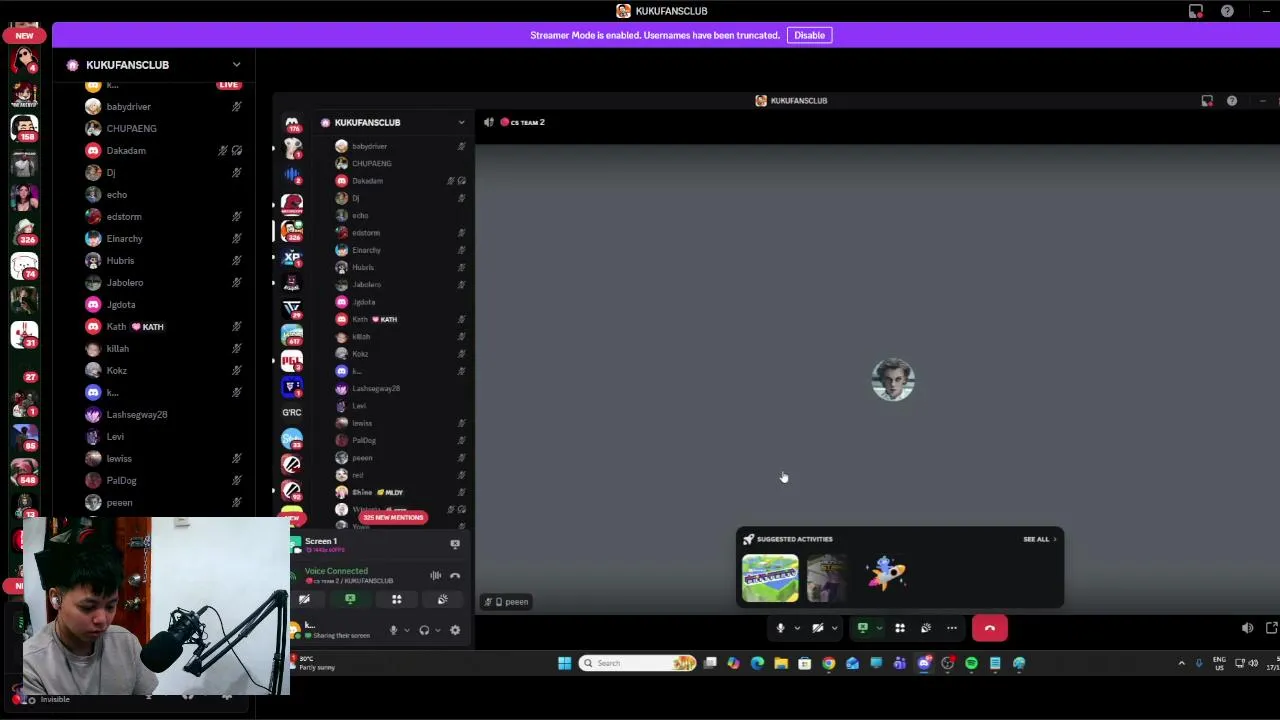This screenshot has width=1280, height=720.
Task: Open the more options ellipsis in the call bar
Action: (x=952, y=628)
